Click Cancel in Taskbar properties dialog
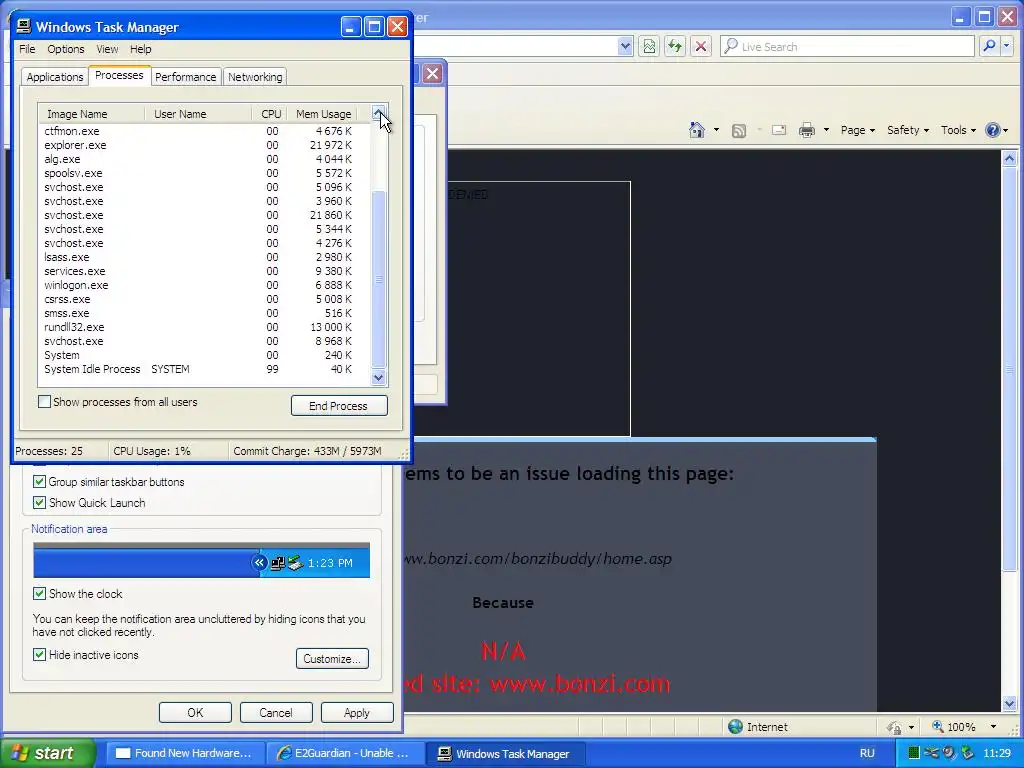The image size is (1024, 768). tap(276, 712)
